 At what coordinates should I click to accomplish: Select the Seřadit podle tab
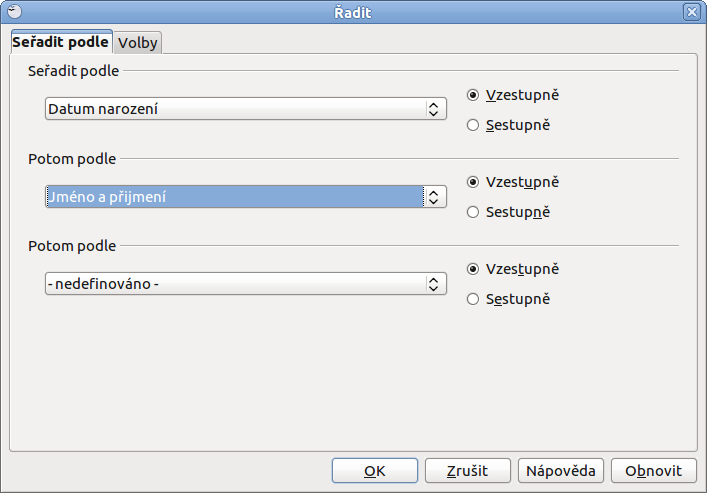click(60, 42)
